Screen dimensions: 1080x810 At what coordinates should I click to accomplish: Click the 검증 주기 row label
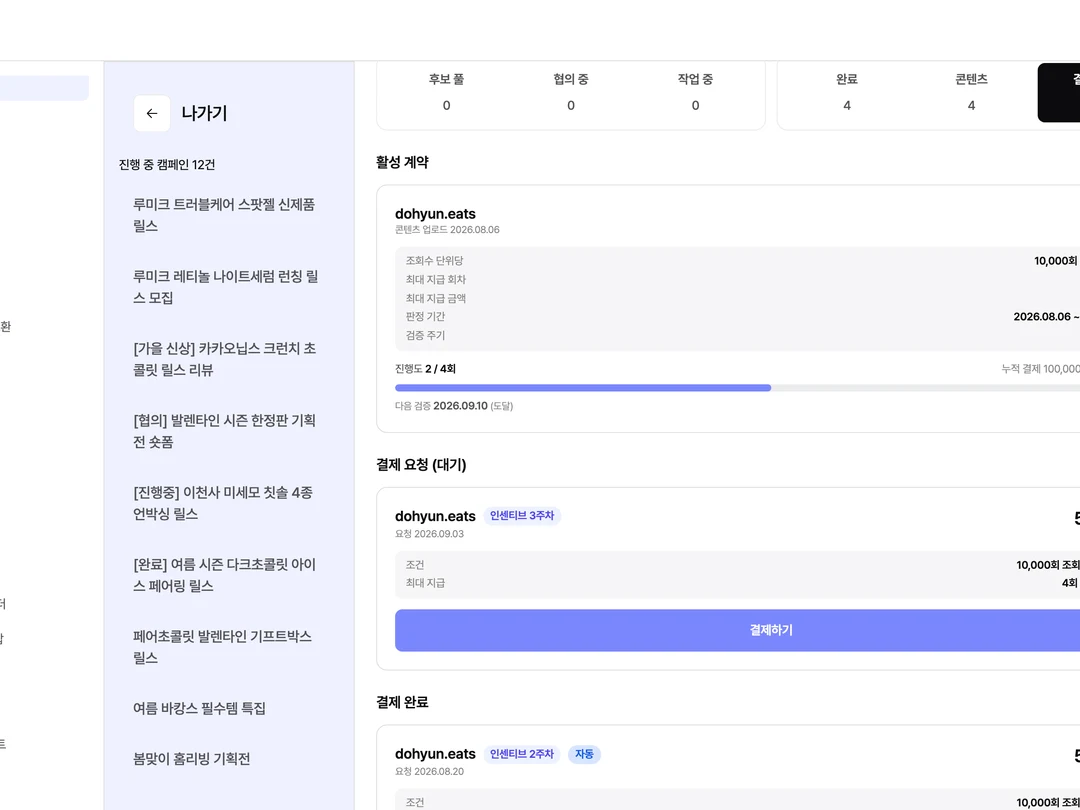426,335
